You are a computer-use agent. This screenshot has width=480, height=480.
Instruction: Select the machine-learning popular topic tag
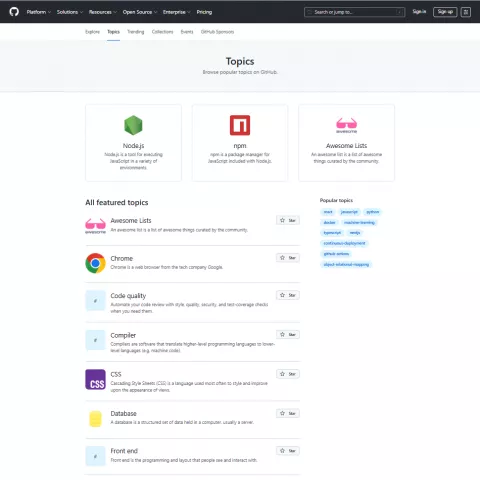coord(359,222)
